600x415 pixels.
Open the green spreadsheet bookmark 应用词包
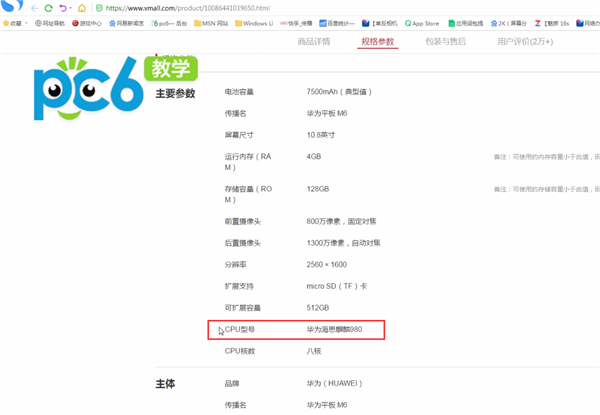466,23
